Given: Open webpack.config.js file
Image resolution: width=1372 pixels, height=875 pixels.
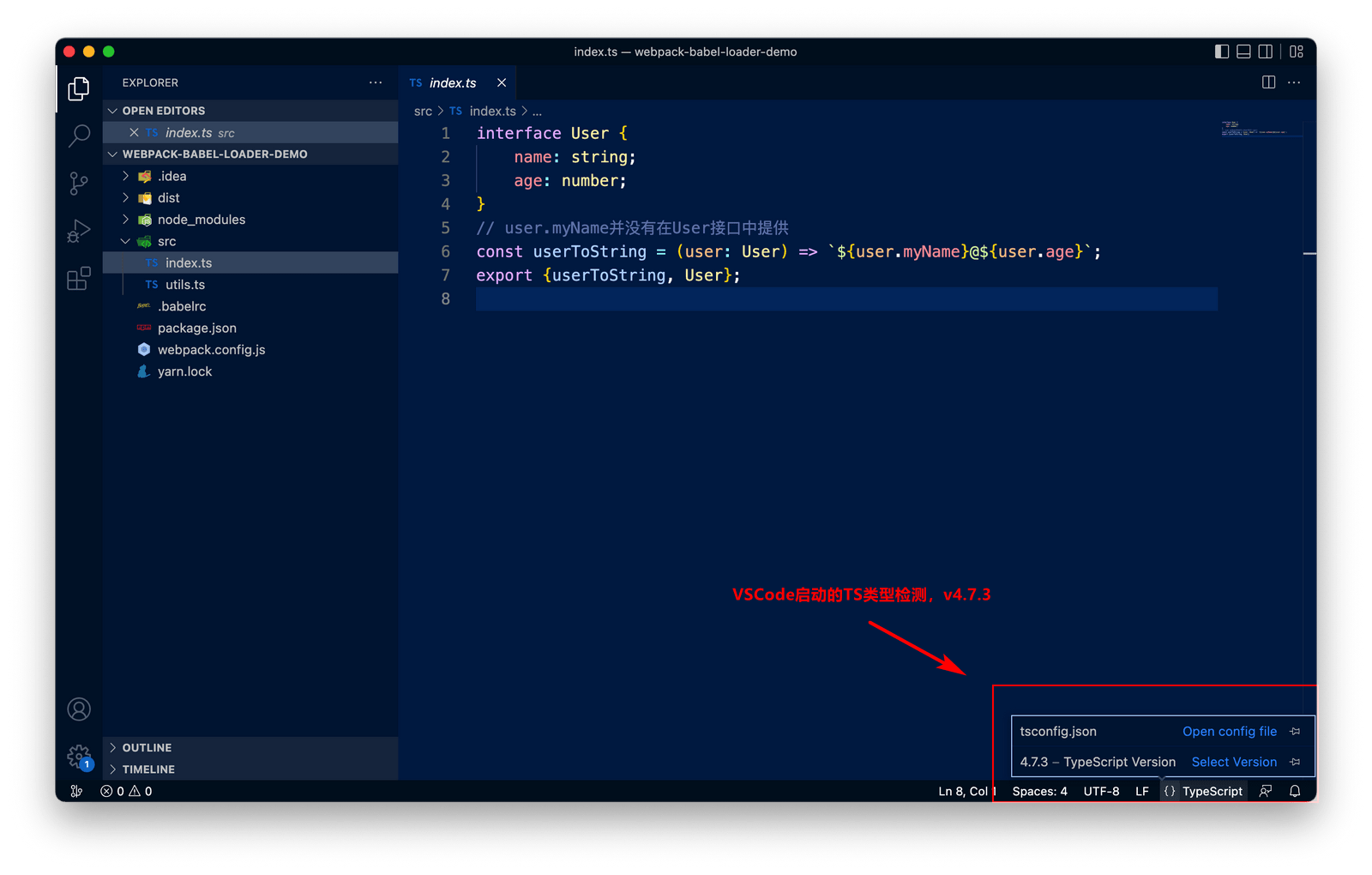Looking at the screenshot, I should (x=250, y=350).
